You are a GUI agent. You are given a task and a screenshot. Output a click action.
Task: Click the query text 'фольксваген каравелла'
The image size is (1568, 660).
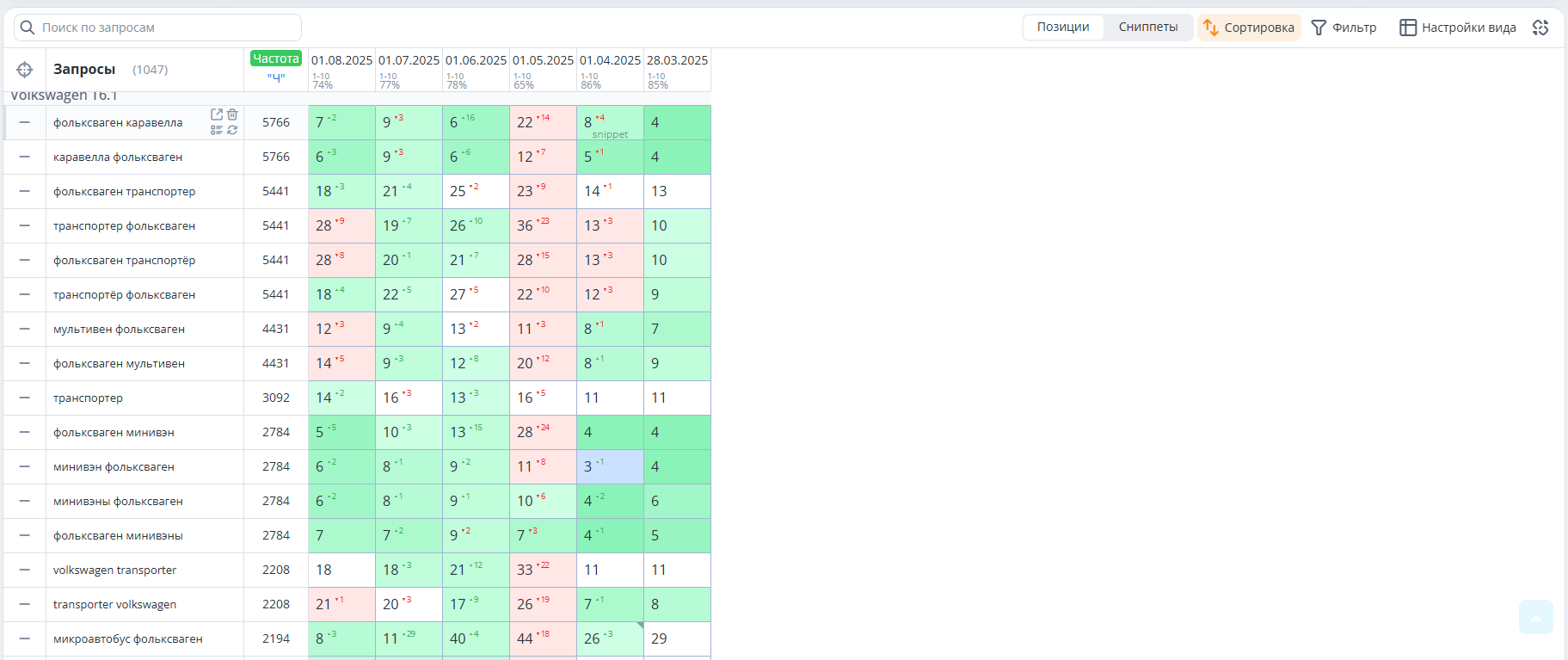point(118,122)
